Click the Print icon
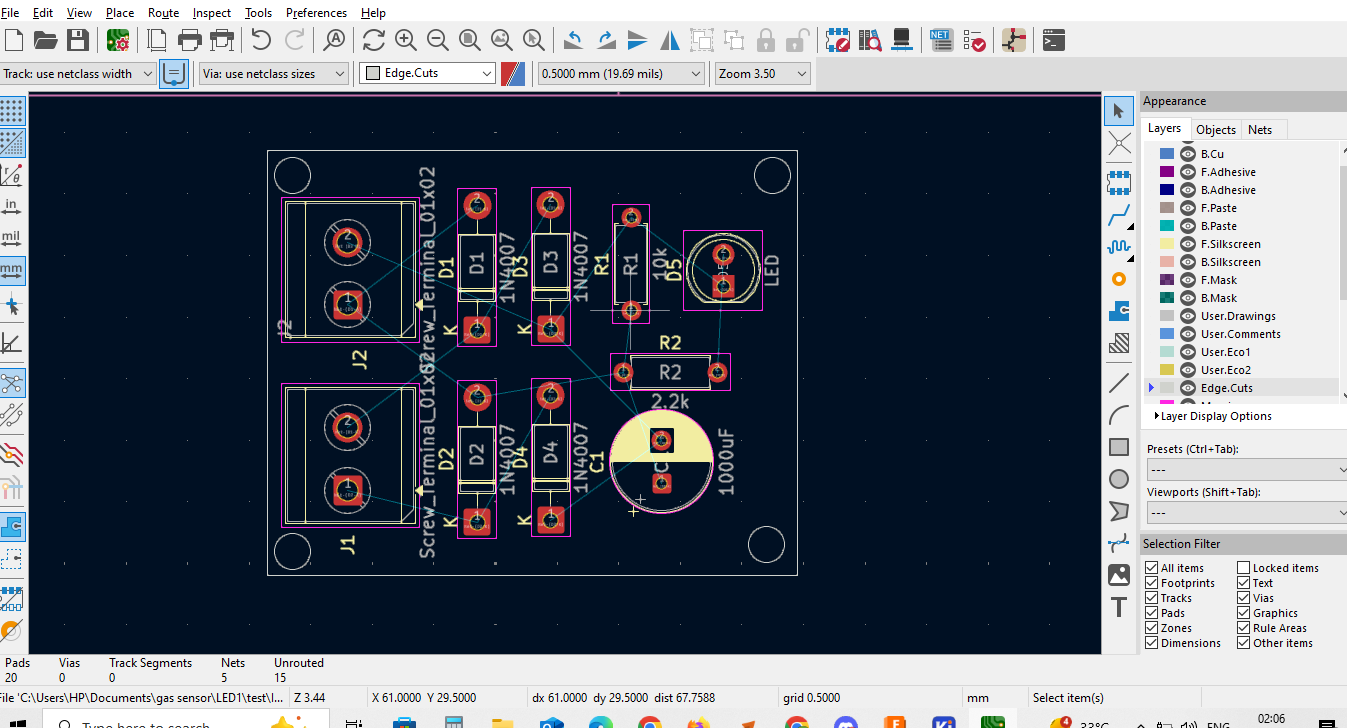 click(x=189, y=40)
